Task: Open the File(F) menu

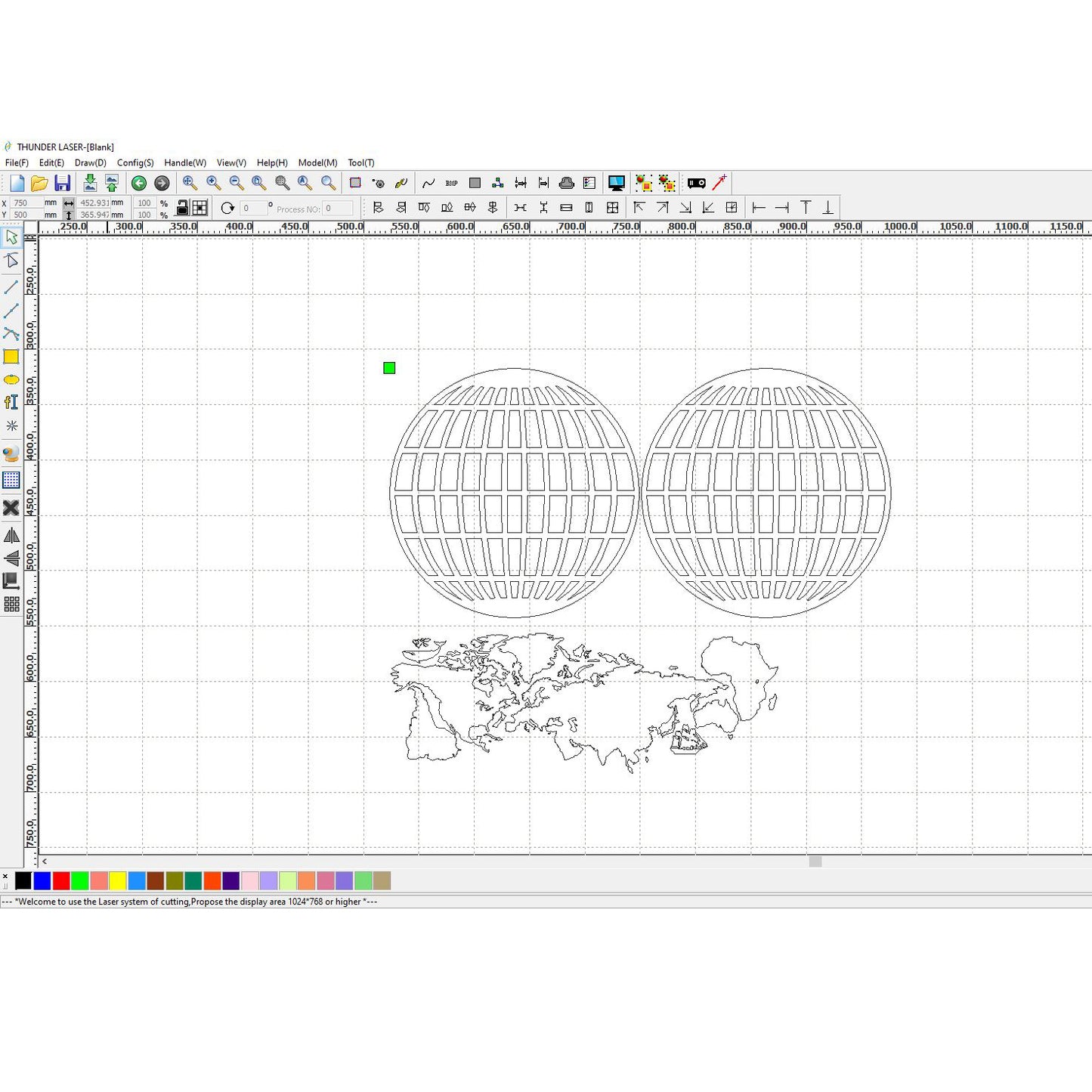Action: pyautogui.click(x=17, y=162)
